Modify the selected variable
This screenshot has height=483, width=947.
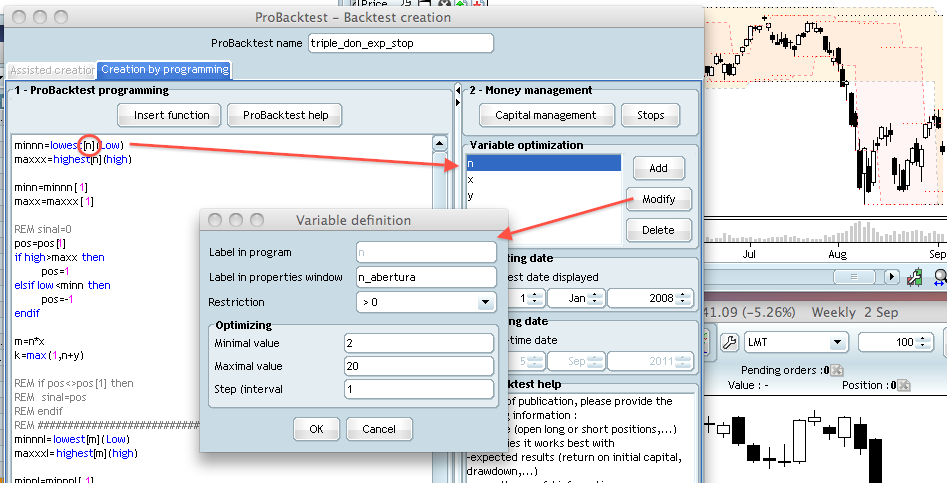pyautogui.click(x=658, y=199)
